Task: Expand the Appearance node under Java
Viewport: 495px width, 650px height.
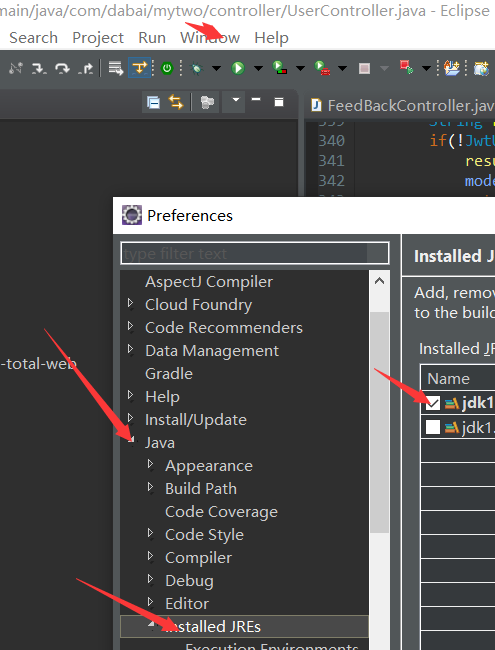Action: click(x=151, y=464)
